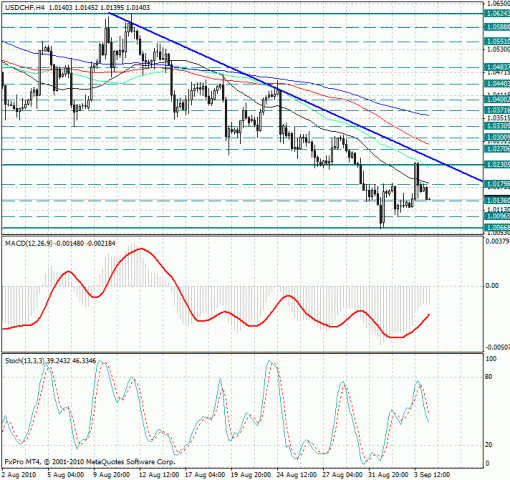Click the FxPro MT4 copyright text
The height and width of the screenshot is (480, 510).
coord(90,462)
